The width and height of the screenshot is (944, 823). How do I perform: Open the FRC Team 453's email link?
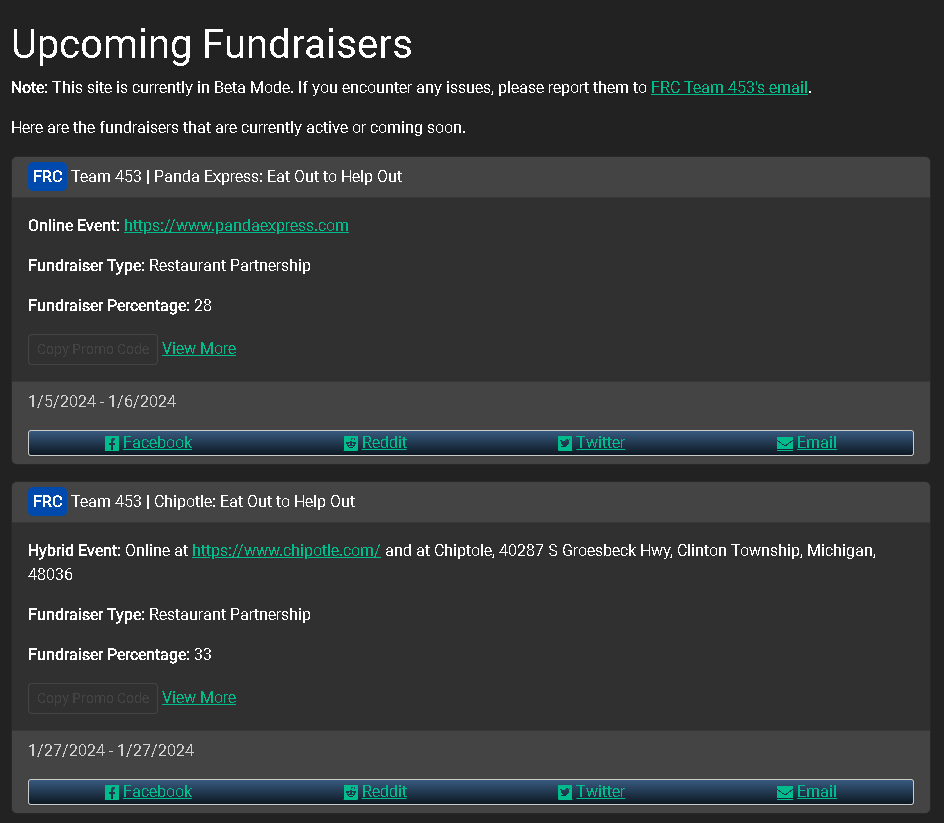point(729,88)
